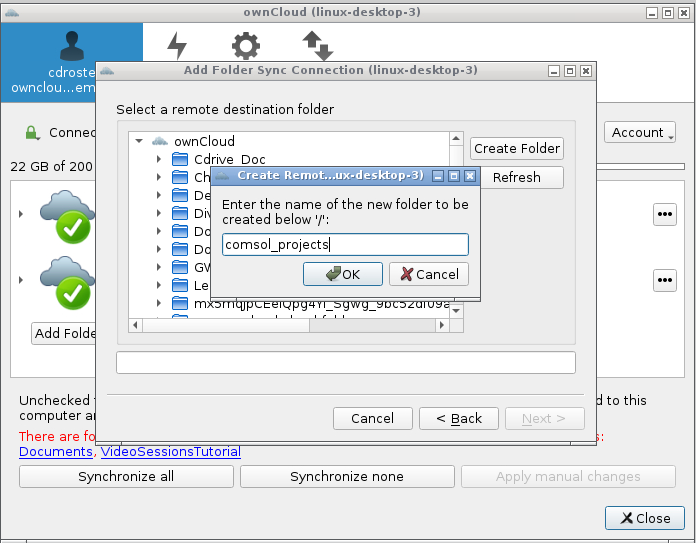
Task: Click Close button in ownCloud window
Action: (645, 518)
